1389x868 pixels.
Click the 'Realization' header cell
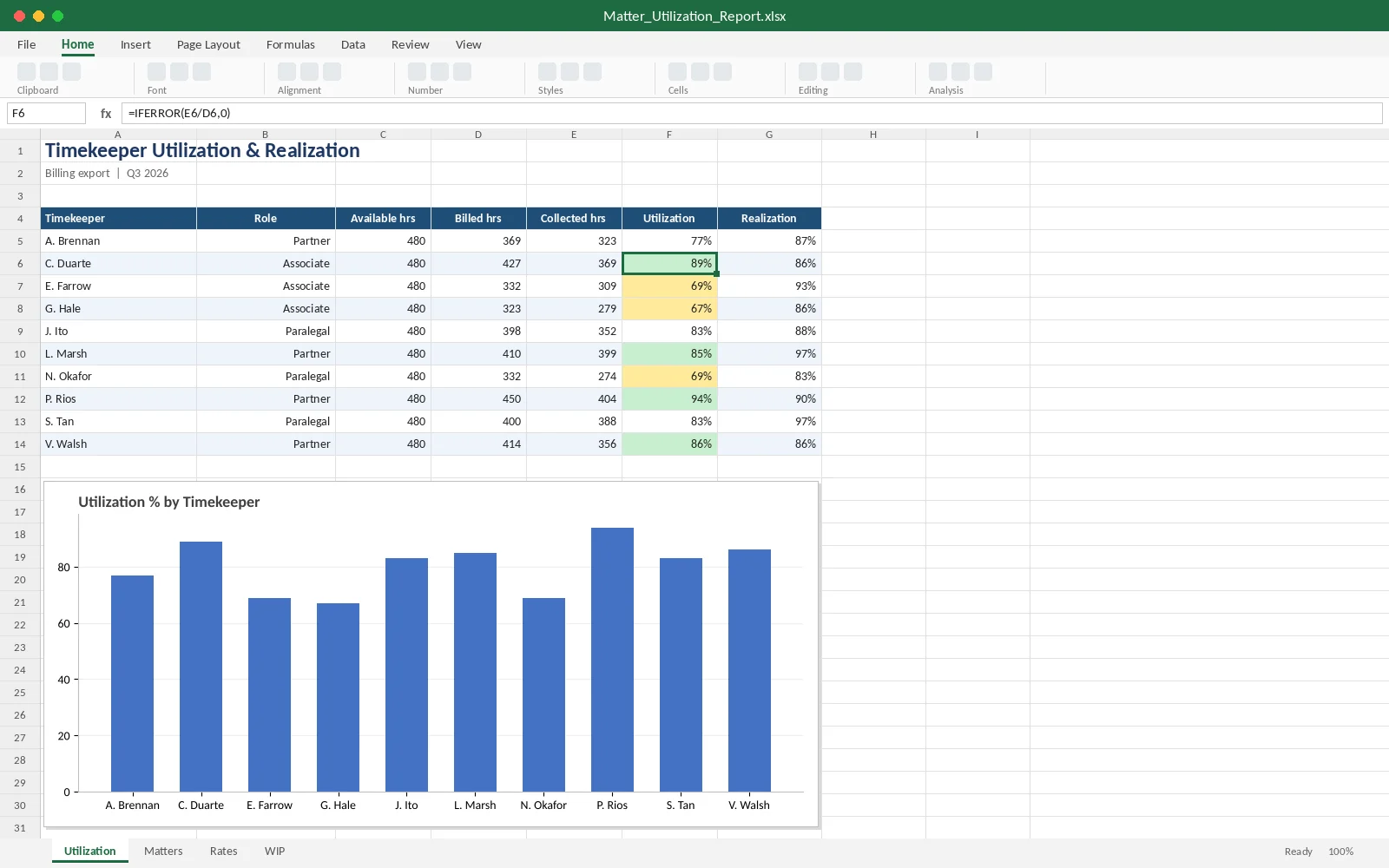769,219
